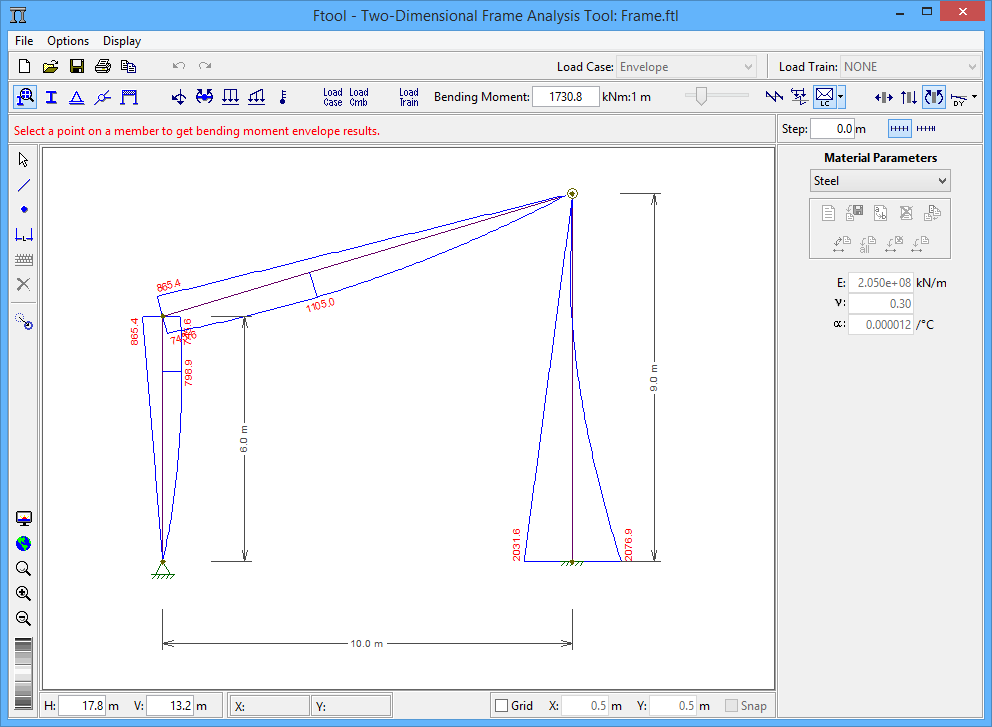Open the Display menu

tap(122, 41)
